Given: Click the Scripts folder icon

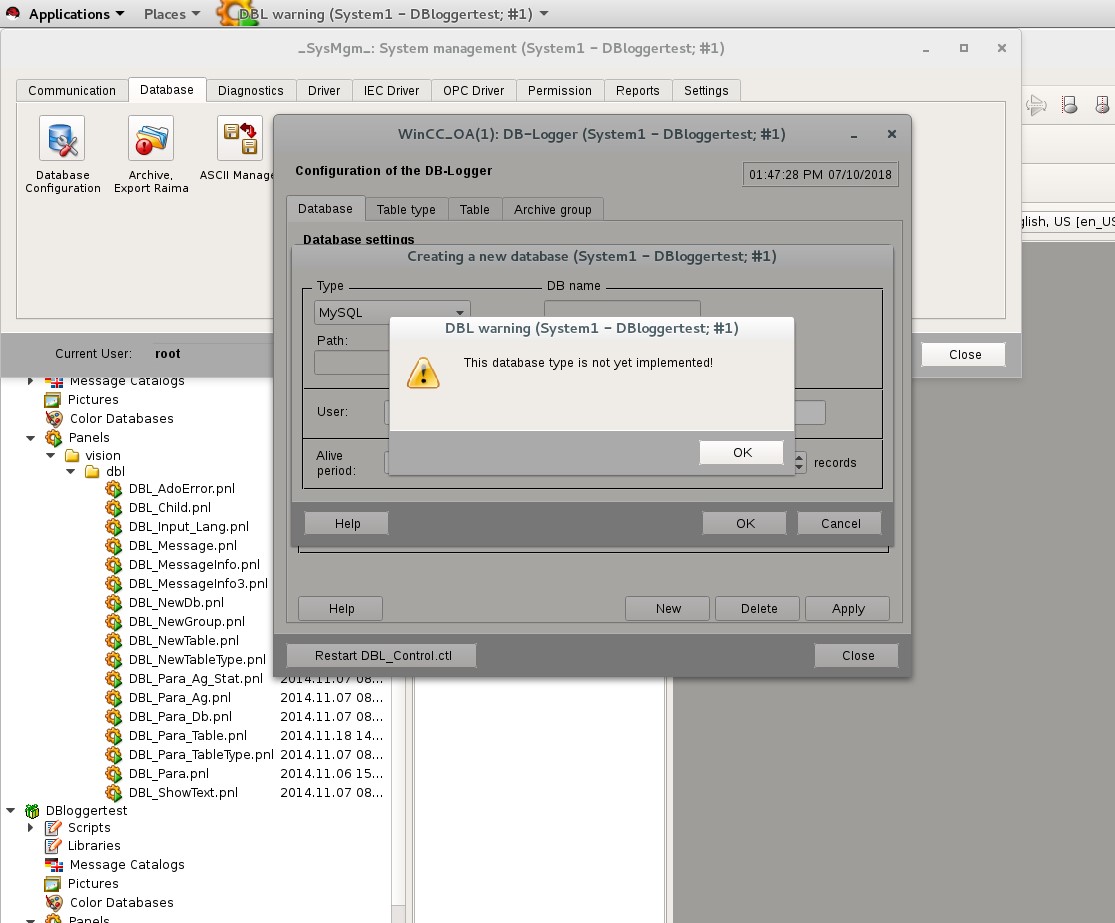Looking at the screenshot, I should click(x=54, y=828).
